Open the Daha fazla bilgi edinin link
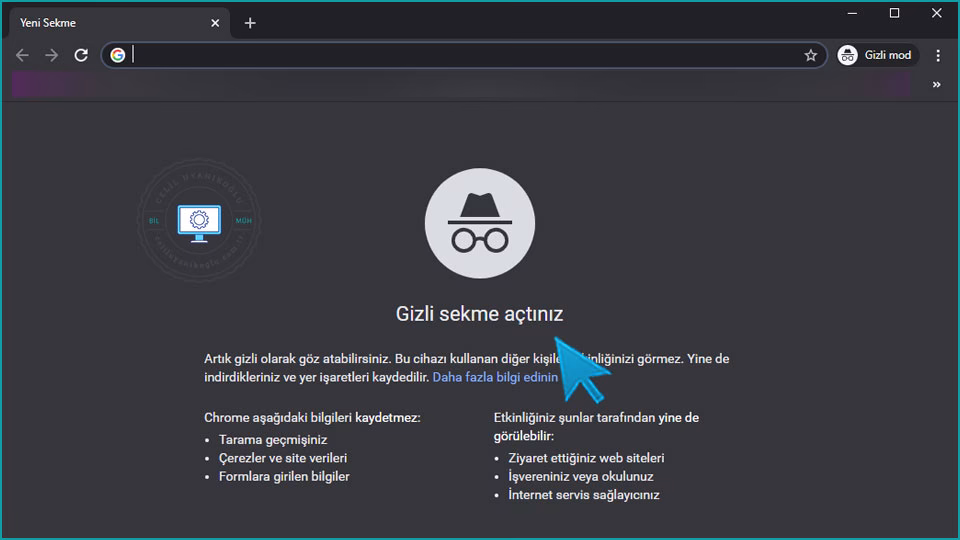The width and height of the screenshot is (960, 540). [494, 377]
